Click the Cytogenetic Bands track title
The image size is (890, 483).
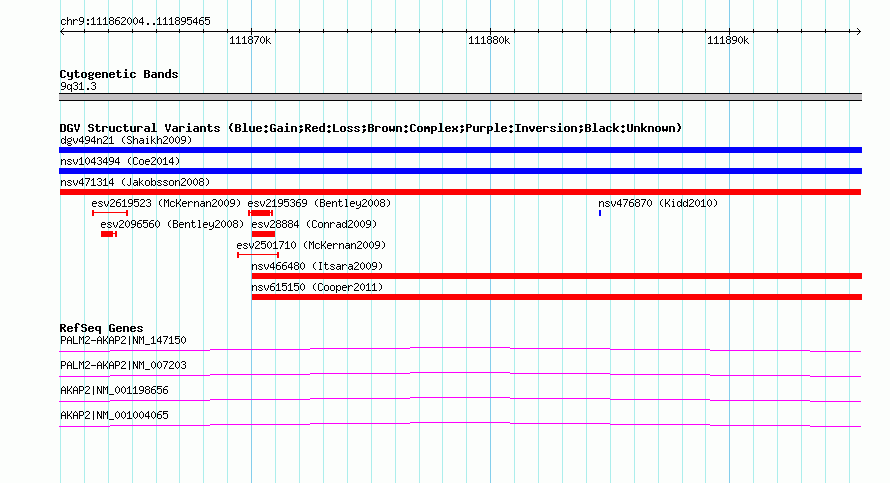119,74
